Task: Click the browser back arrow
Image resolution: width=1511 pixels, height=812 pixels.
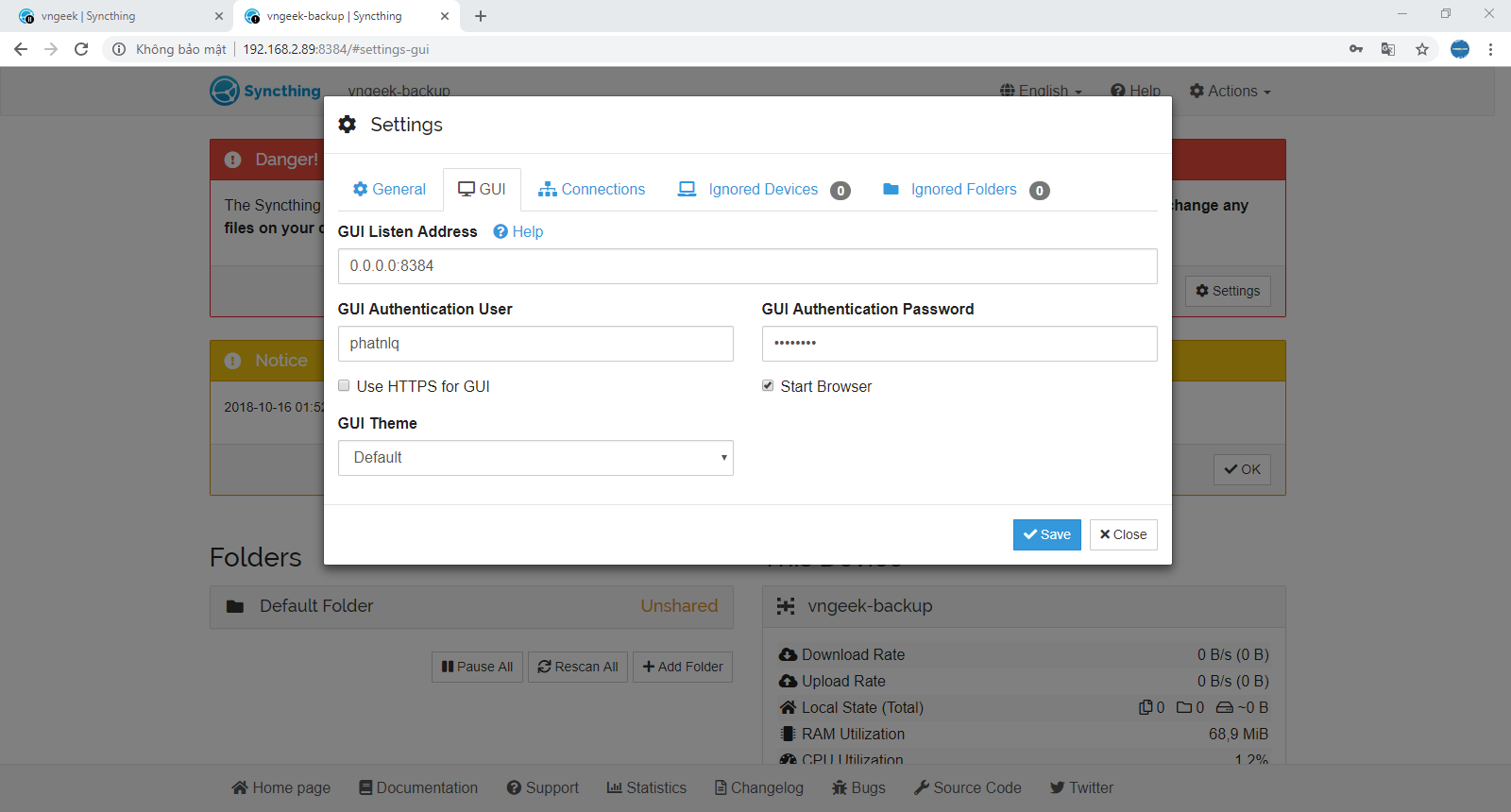Action: 21,49
